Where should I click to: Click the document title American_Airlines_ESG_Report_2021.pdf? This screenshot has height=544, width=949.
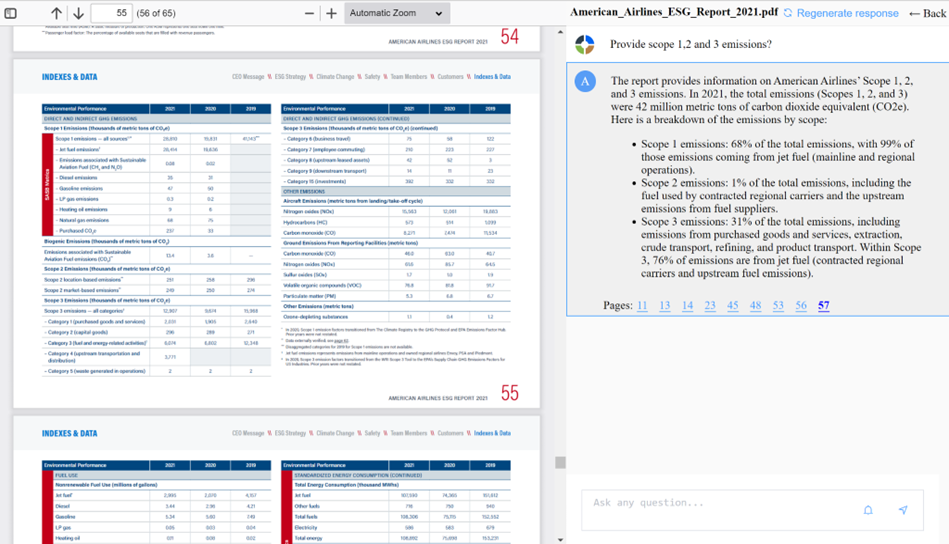(x=674, y=12)
